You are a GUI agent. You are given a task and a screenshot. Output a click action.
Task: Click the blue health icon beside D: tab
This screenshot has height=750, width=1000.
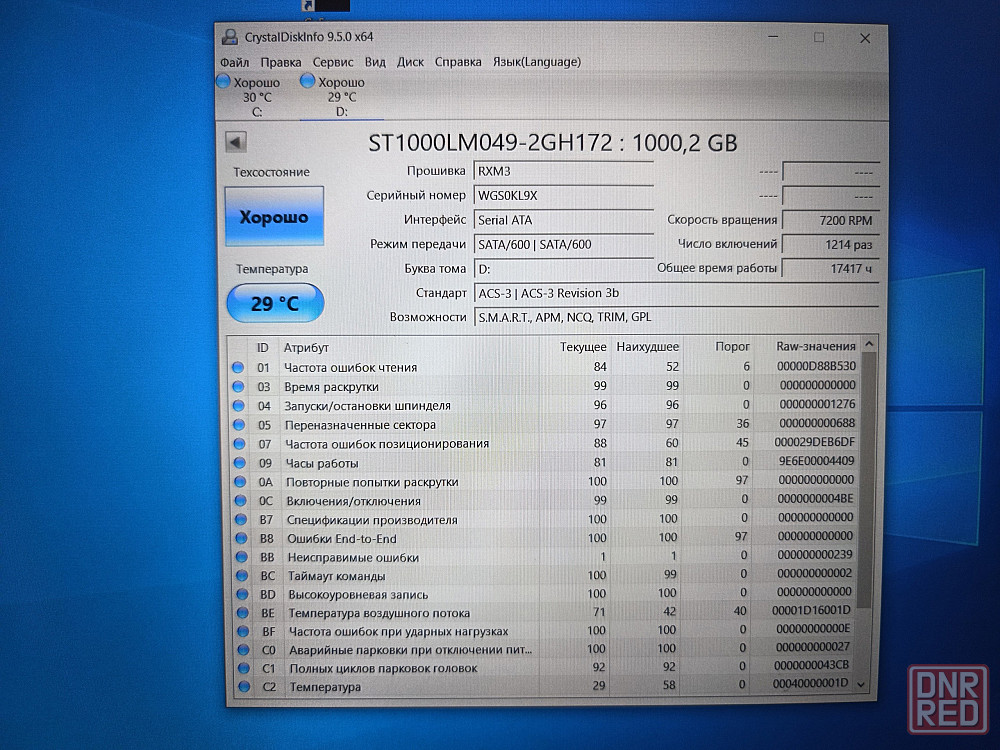point(307,81)
